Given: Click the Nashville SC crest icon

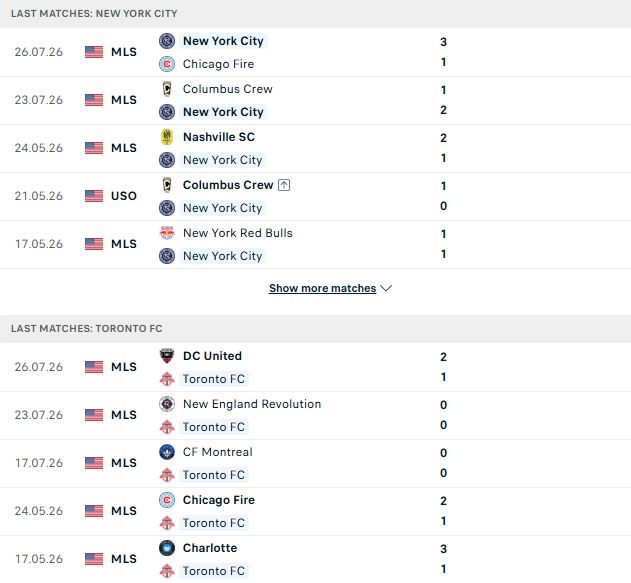Looking at the screenshot, I should point(167,137).
